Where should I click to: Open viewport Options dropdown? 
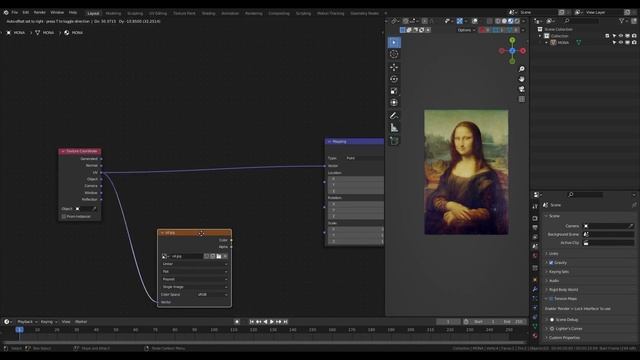pos(466,30)
